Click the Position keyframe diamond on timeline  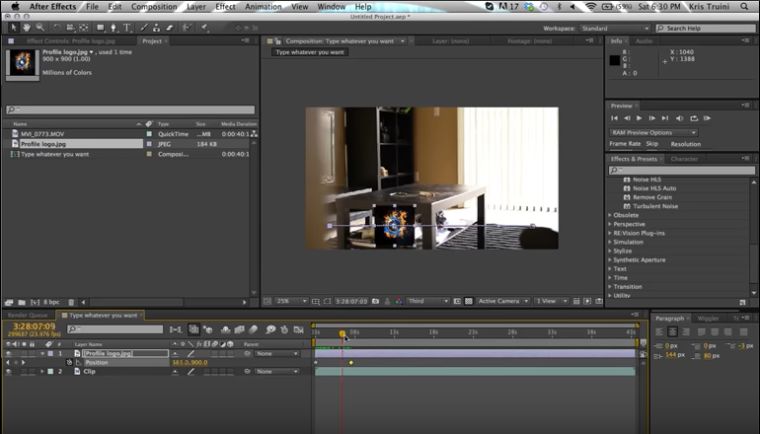[x=351, y=362]
